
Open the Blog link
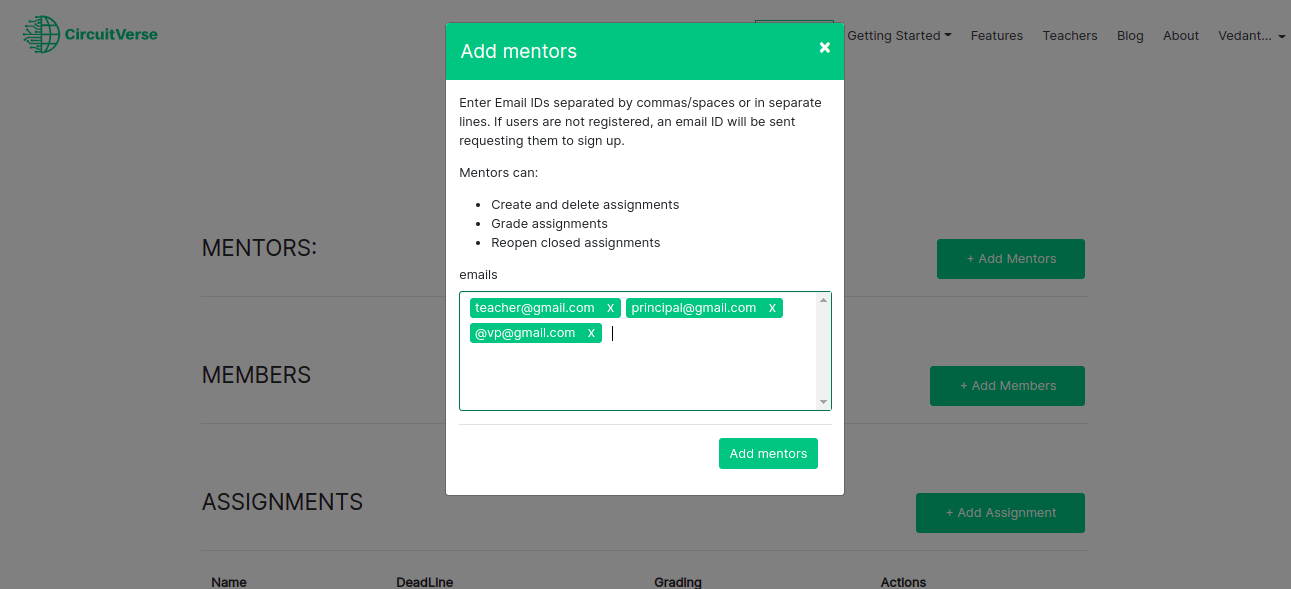pos(1130,36)
